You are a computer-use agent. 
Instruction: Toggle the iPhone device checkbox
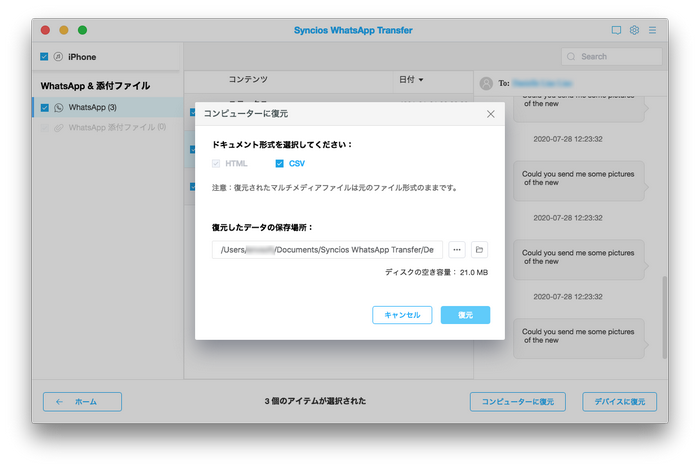pos(44,57)
